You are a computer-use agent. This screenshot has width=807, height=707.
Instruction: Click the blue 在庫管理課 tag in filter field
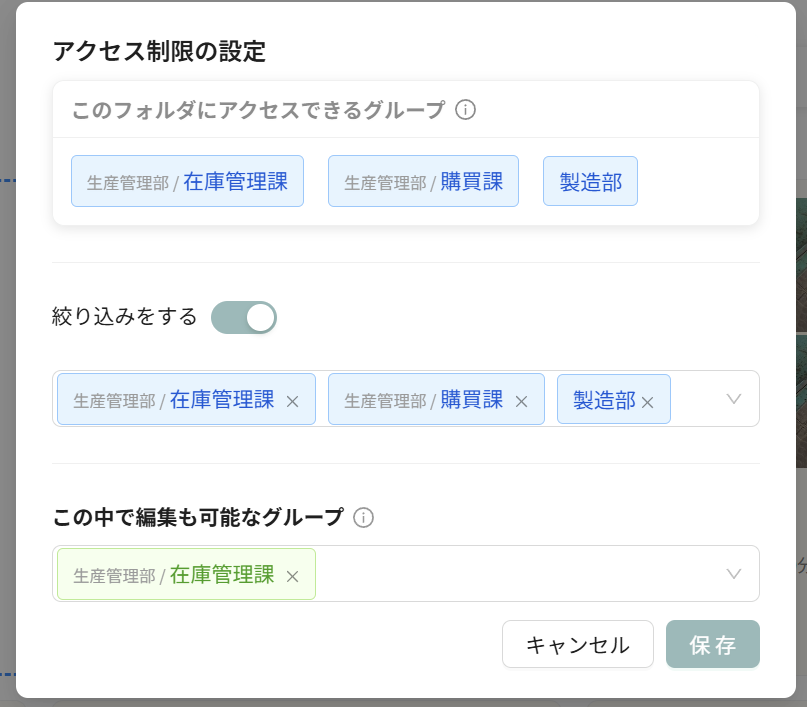[x=173, y=399]
